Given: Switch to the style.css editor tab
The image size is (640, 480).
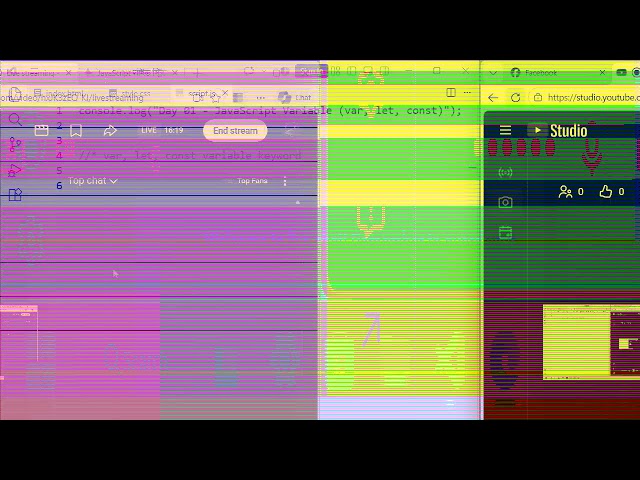Looking at the screenshot, I should click(131, 93).
